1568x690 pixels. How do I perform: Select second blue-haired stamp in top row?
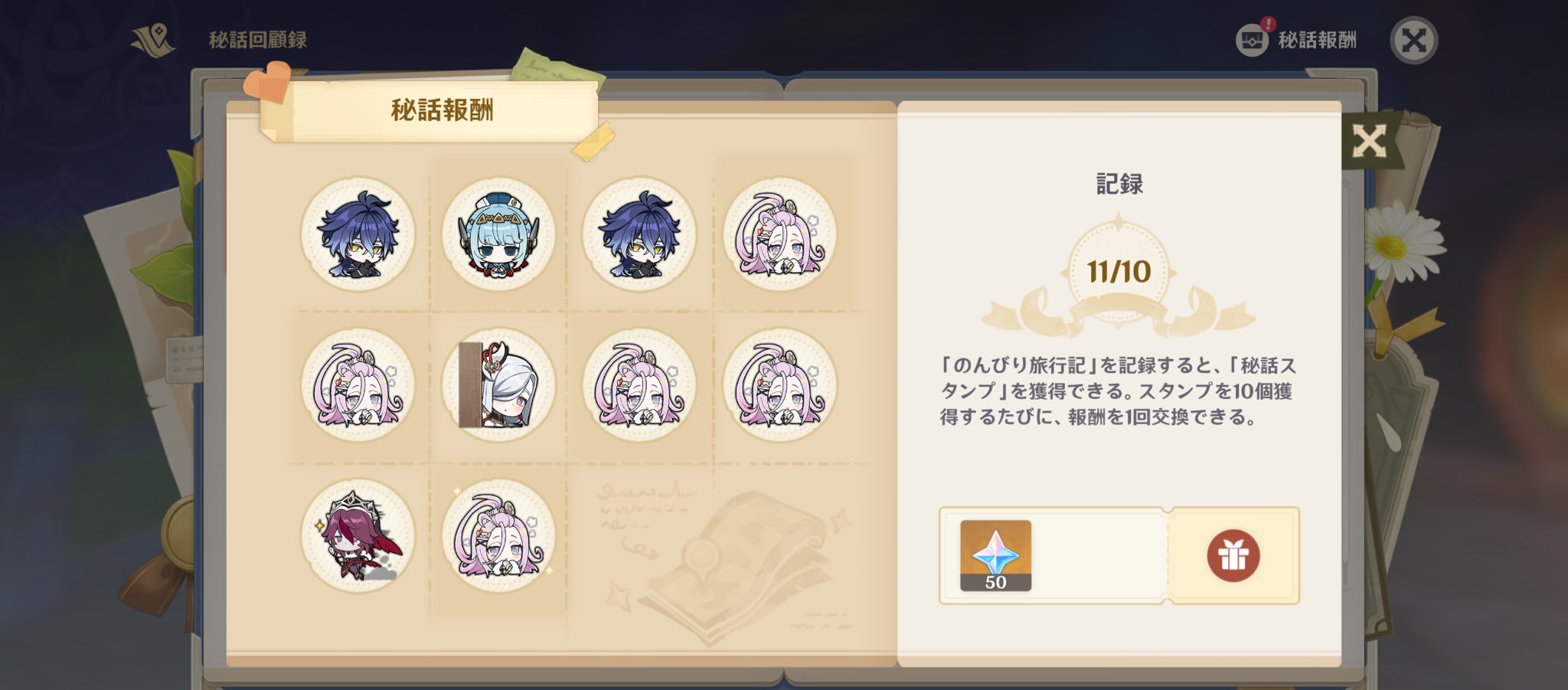[x=639, y=234]
